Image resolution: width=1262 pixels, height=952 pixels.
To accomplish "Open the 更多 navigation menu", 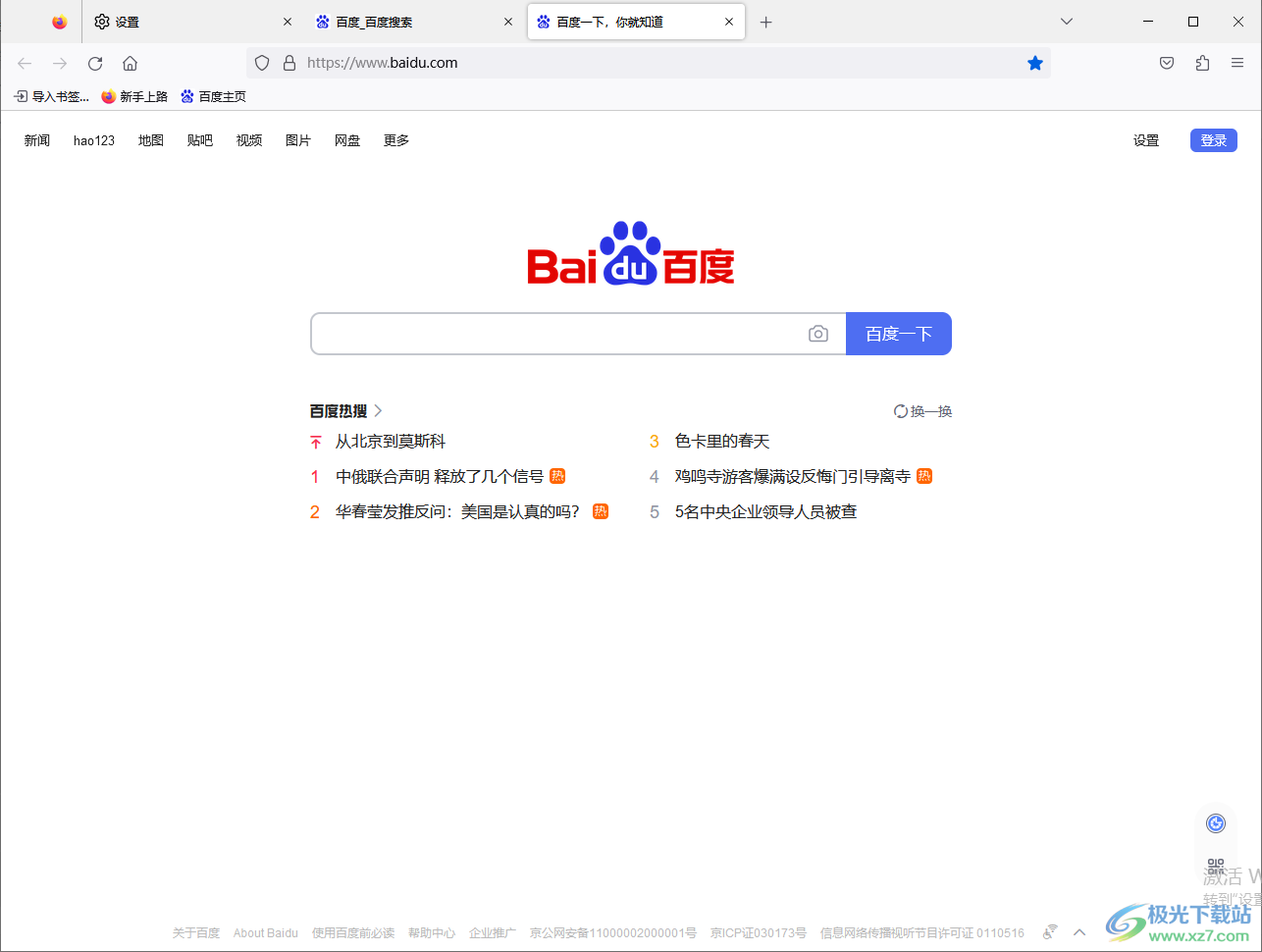I will coord(396,140).
